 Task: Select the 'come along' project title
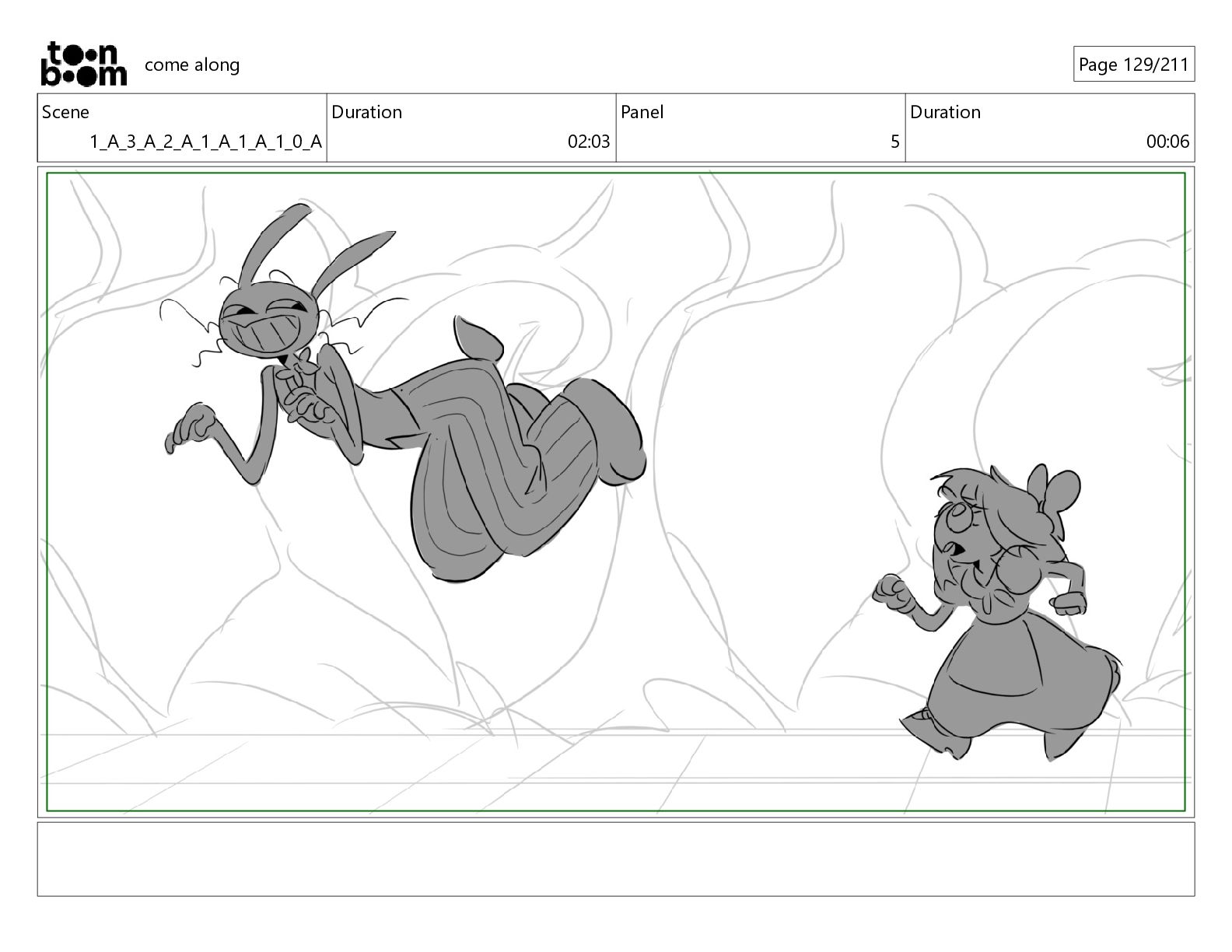click(192, 65)
